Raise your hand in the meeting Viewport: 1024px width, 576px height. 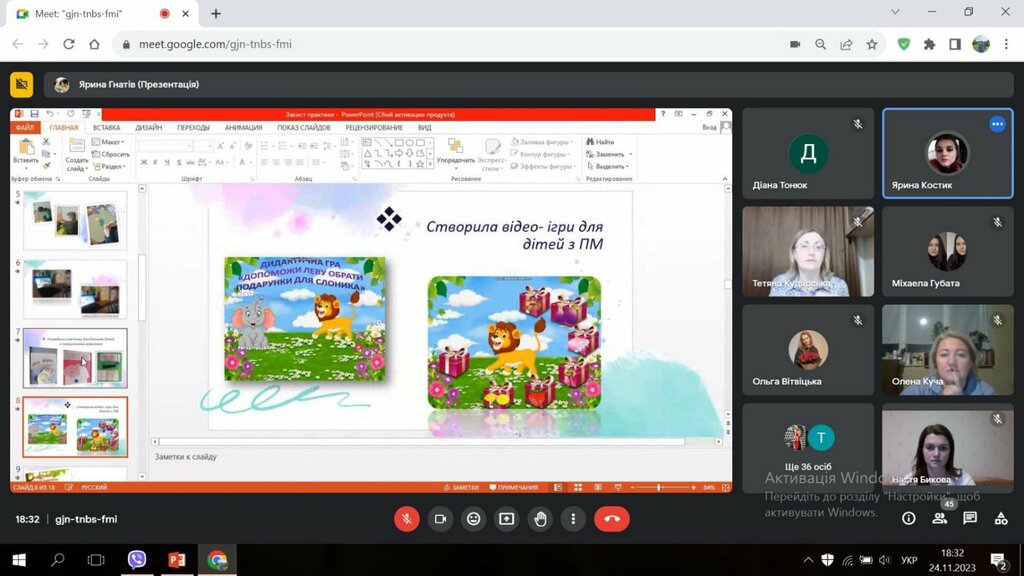(x=540, y=519)
